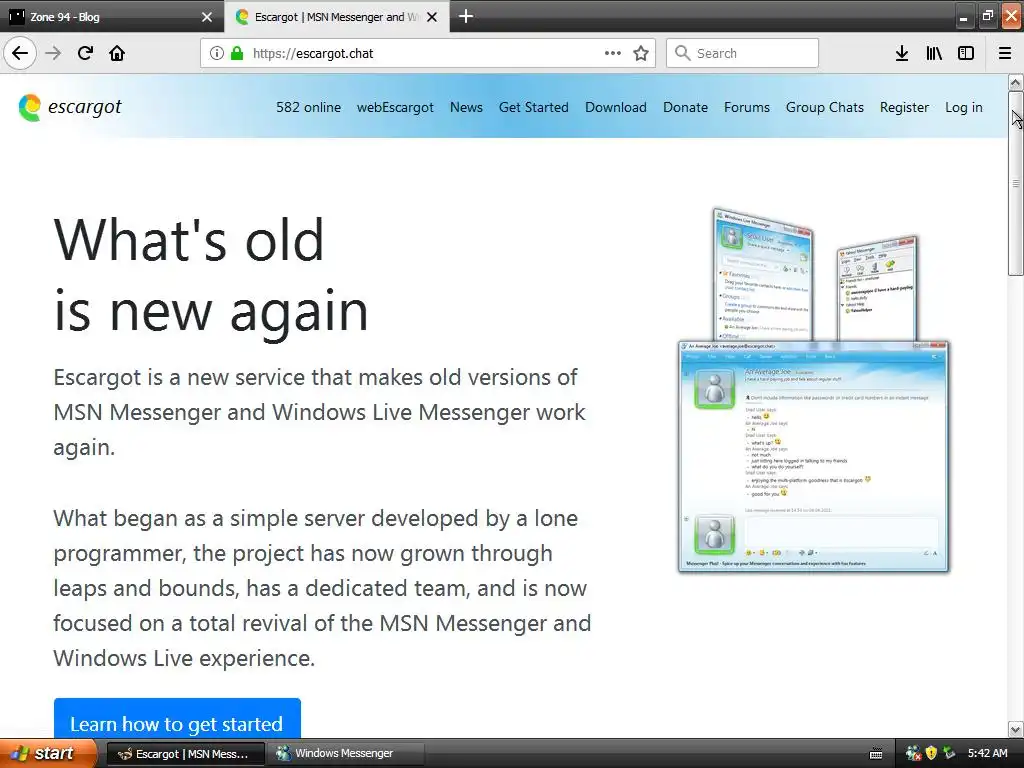This screenshot has height=768, width=1024.
Task: Go to the News page
Action: pos(466,107)
